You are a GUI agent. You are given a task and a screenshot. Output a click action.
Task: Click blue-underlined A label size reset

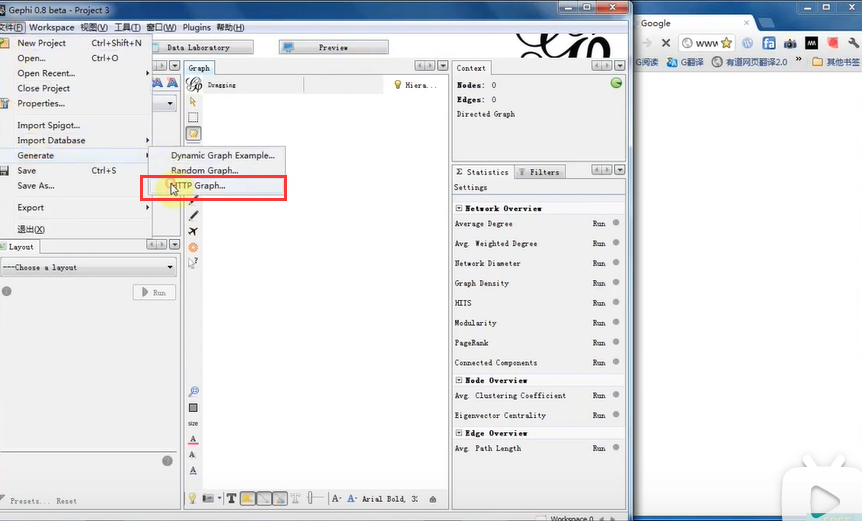pos(193,470)
